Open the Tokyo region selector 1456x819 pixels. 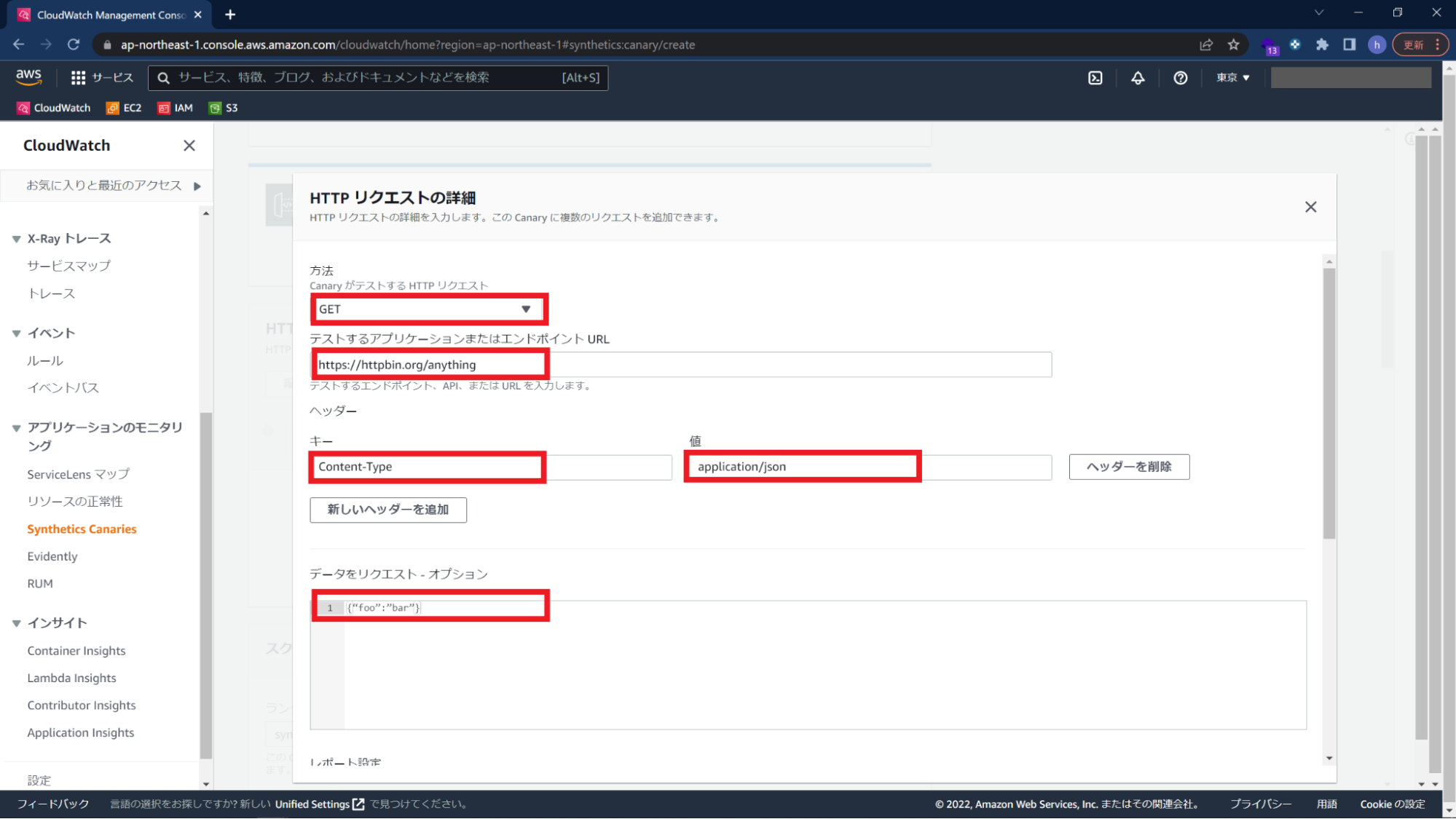(x=1232, y=77)
